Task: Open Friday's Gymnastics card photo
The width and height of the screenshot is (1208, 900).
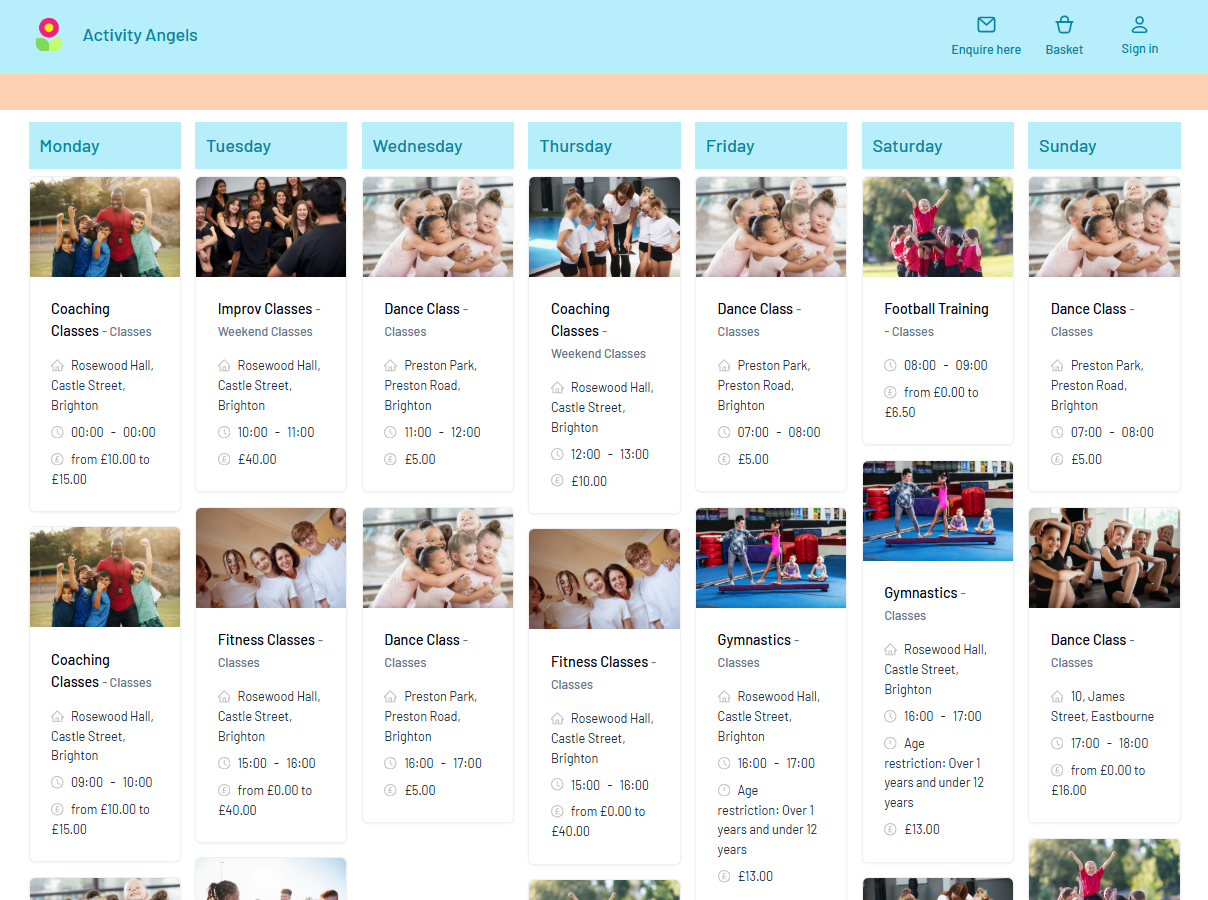Action: point(771,558)
